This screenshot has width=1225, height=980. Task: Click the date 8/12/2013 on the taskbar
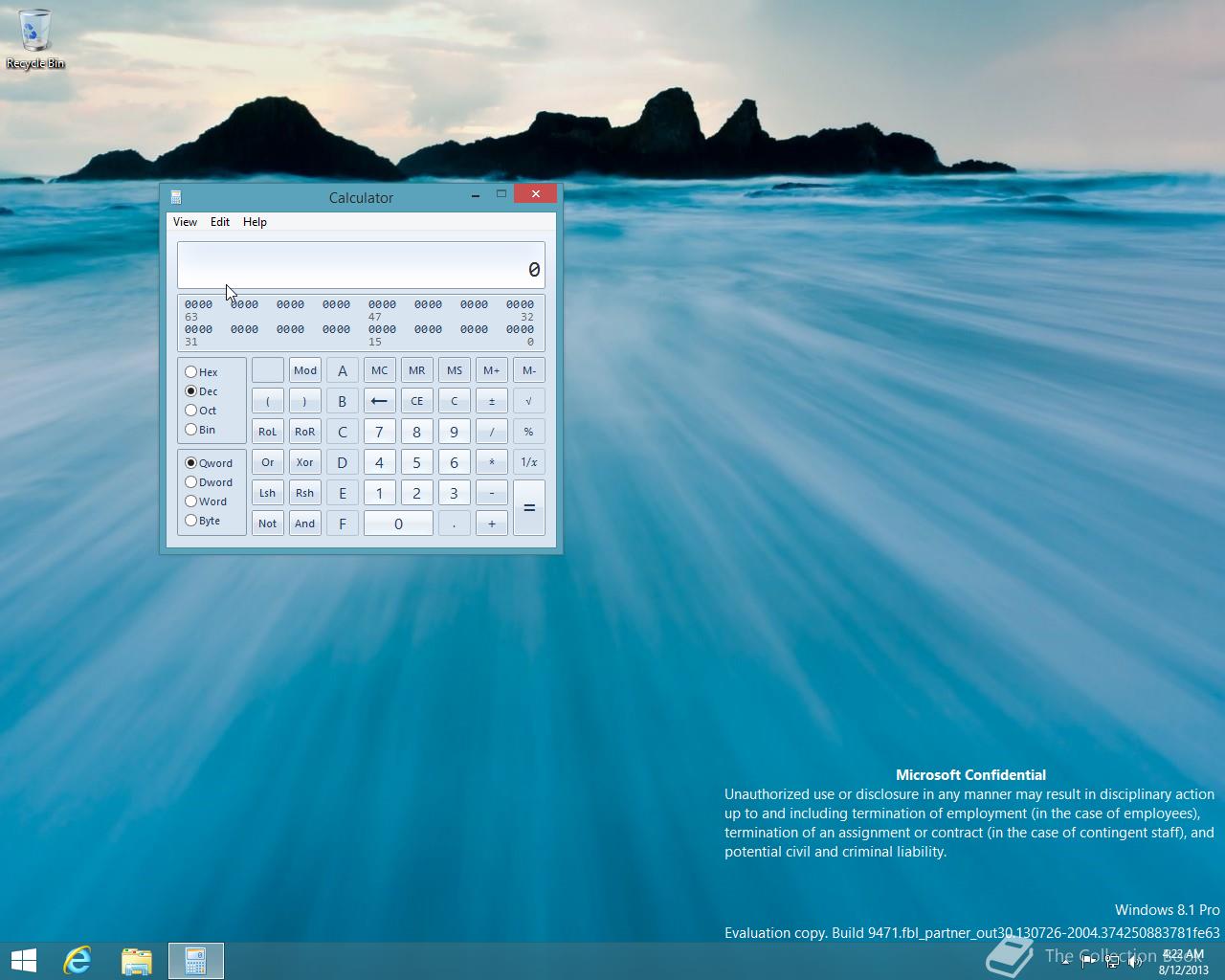click(1184, 969)
